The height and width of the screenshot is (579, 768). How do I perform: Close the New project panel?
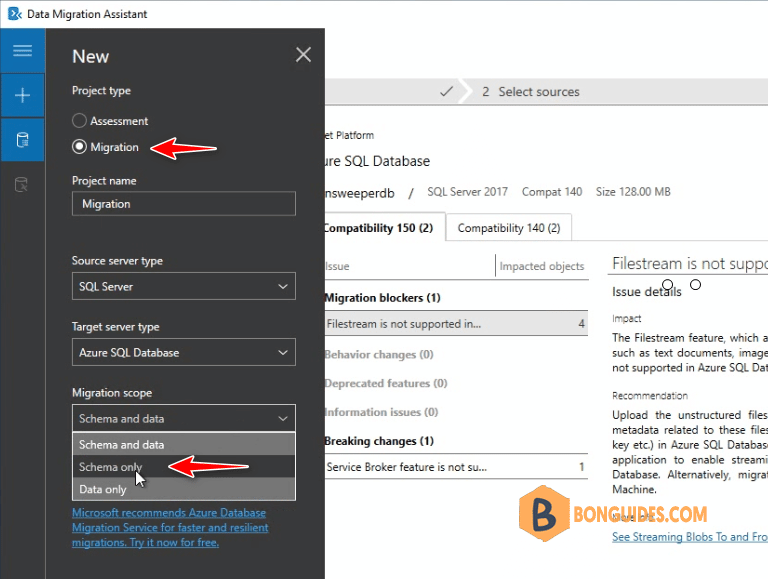pos(303,54)
